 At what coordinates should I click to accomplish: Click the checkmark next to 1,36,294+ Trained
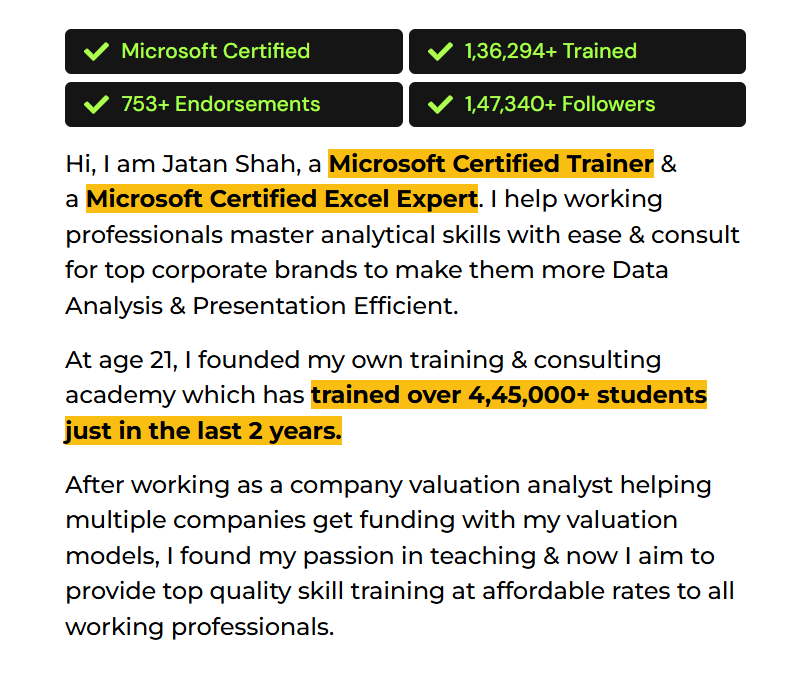coord(440,51)
